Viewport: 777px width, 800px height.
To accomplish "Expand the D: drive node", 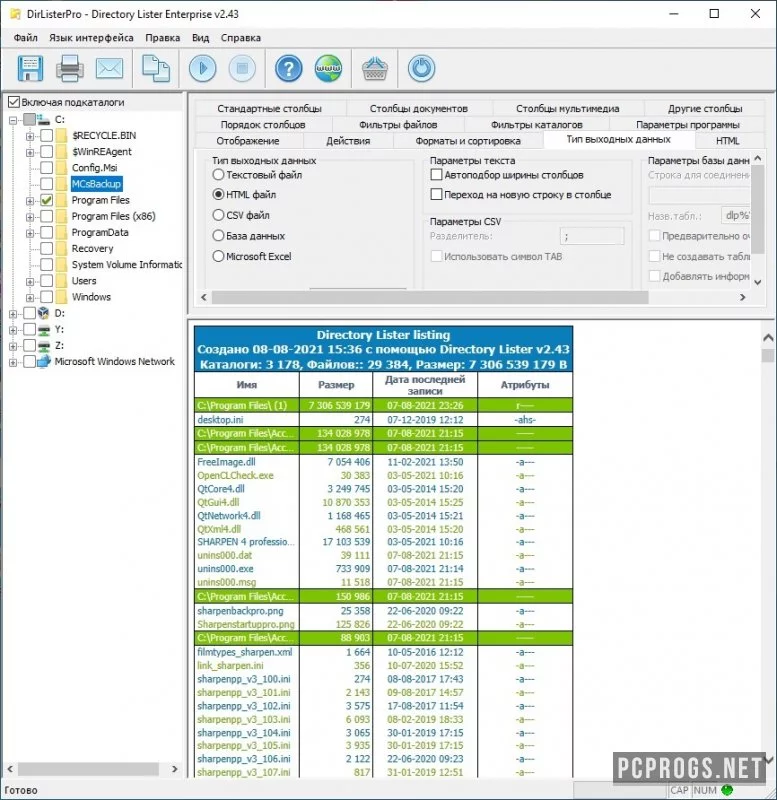I will pyautogui.click(x=13, y=314).
